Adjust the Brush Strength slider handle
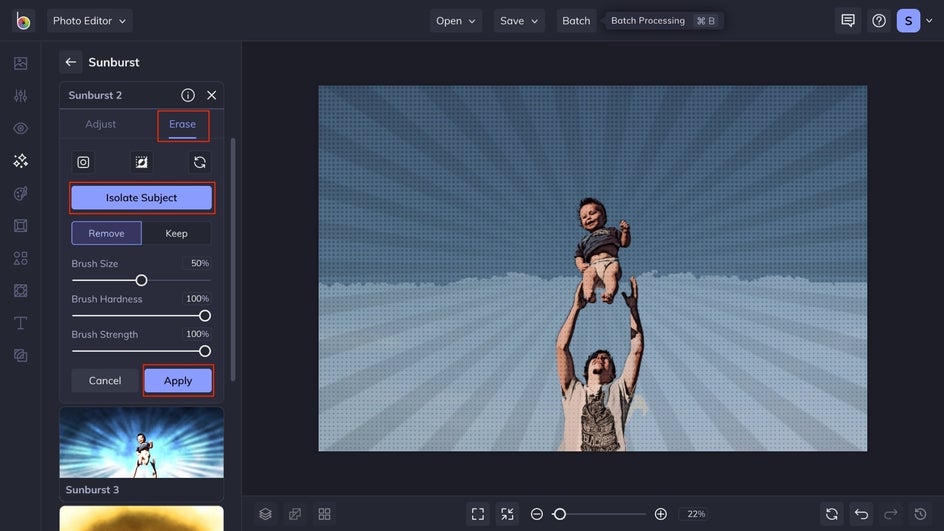Image resolution: width=944 pixels, height=531 pixels. click(205, 351)
